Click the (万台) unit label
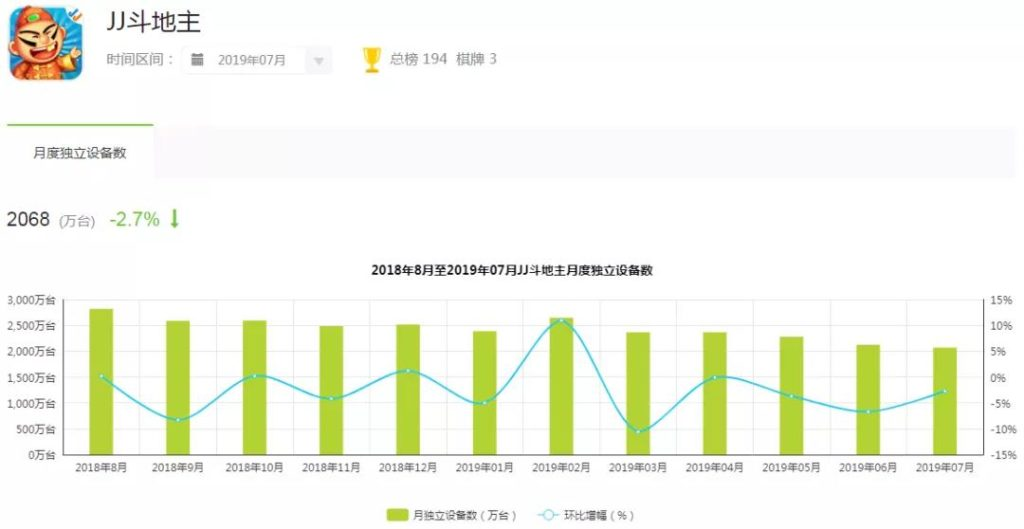Viewport: 1024px width, 529px height. [77, 221]
